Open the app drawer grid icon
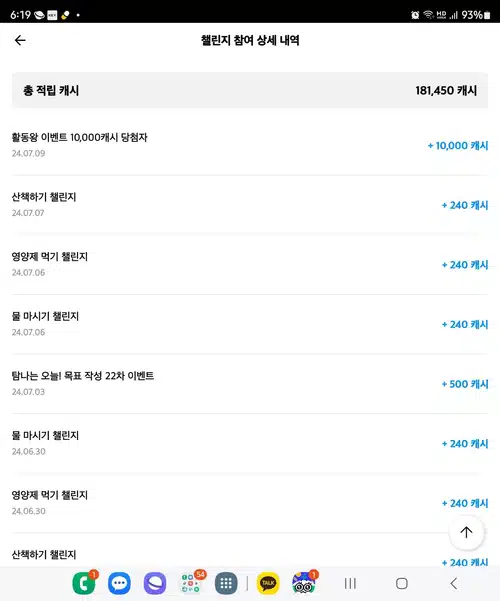Image resolution: width=500 pixels, height=601 pixels. click(226, 583)
